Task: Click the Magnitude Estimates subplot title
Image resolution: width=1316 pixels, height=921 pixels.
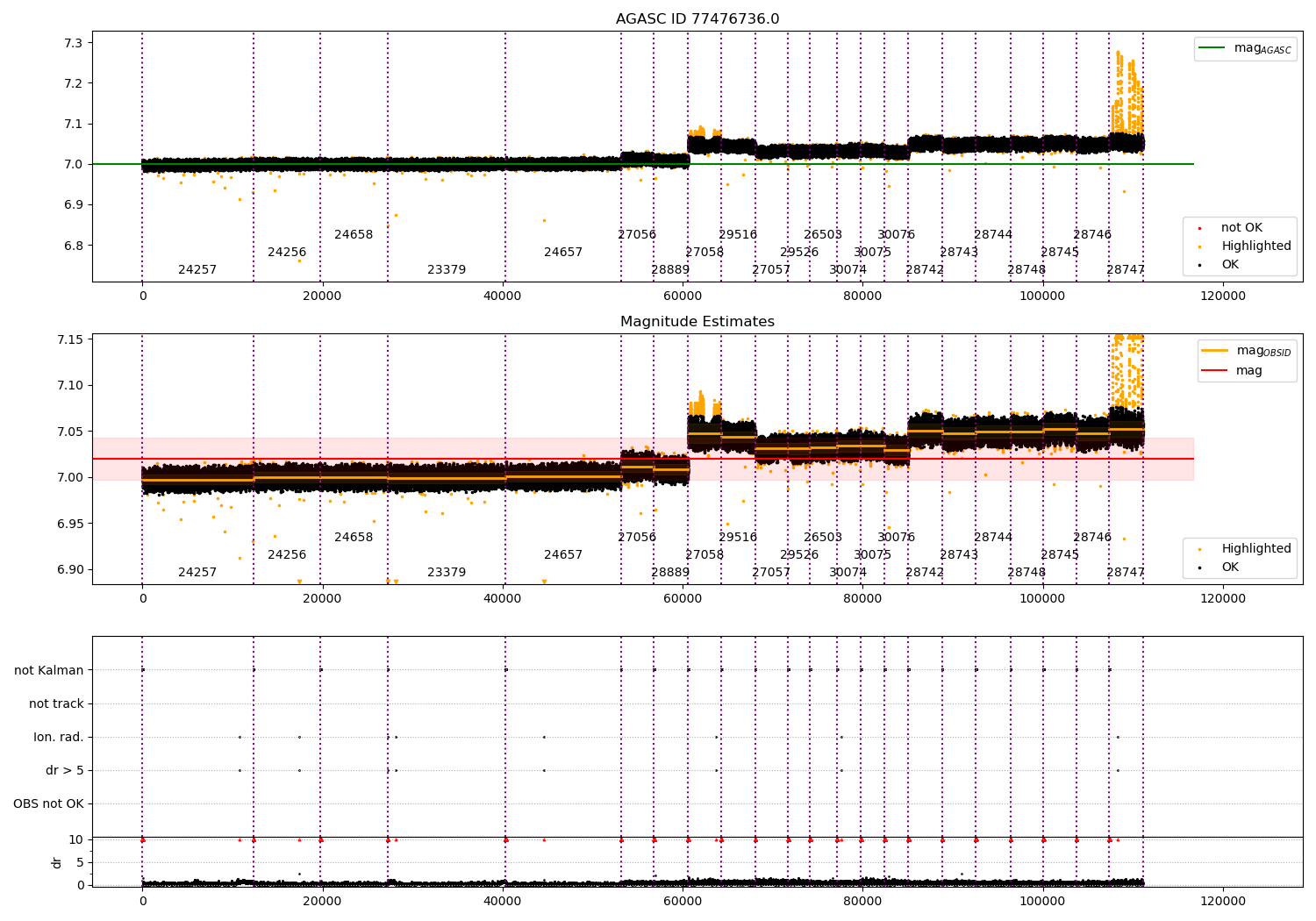Action: point(697,322)
